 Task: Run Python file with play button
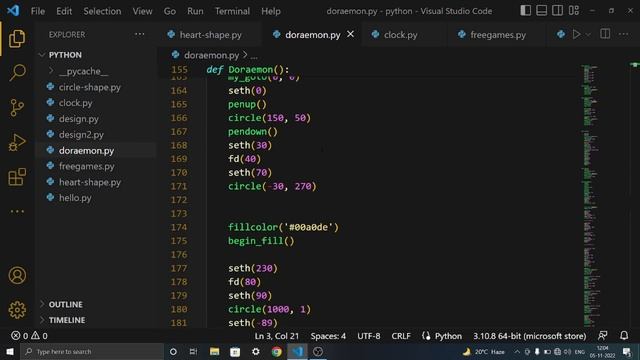(576, 34)
